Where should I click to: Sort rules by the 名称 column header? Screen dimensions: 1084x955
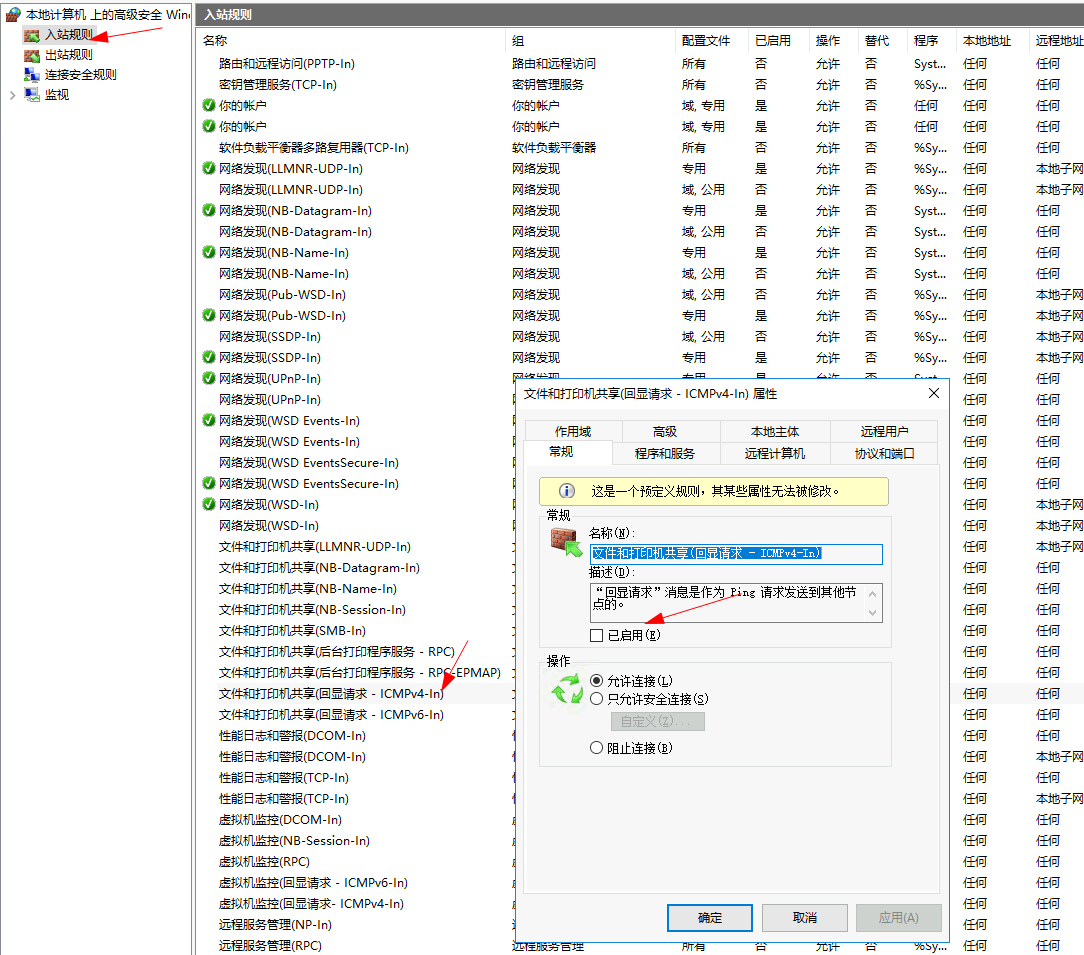pyautogui.click(x=215, y=41)
